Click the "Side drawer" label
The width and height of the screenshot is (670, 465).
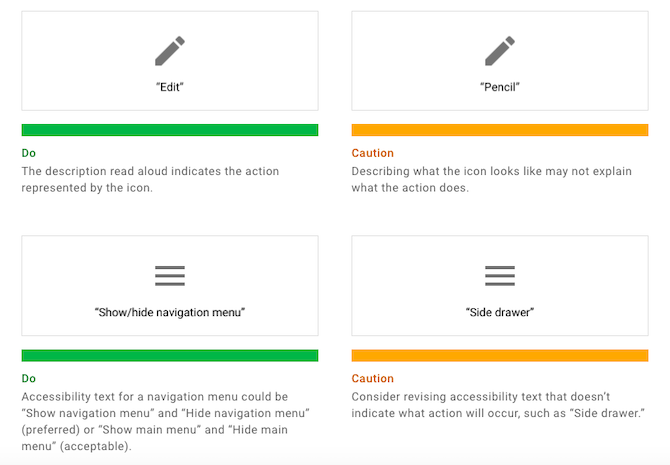click(x=500, y=312)
